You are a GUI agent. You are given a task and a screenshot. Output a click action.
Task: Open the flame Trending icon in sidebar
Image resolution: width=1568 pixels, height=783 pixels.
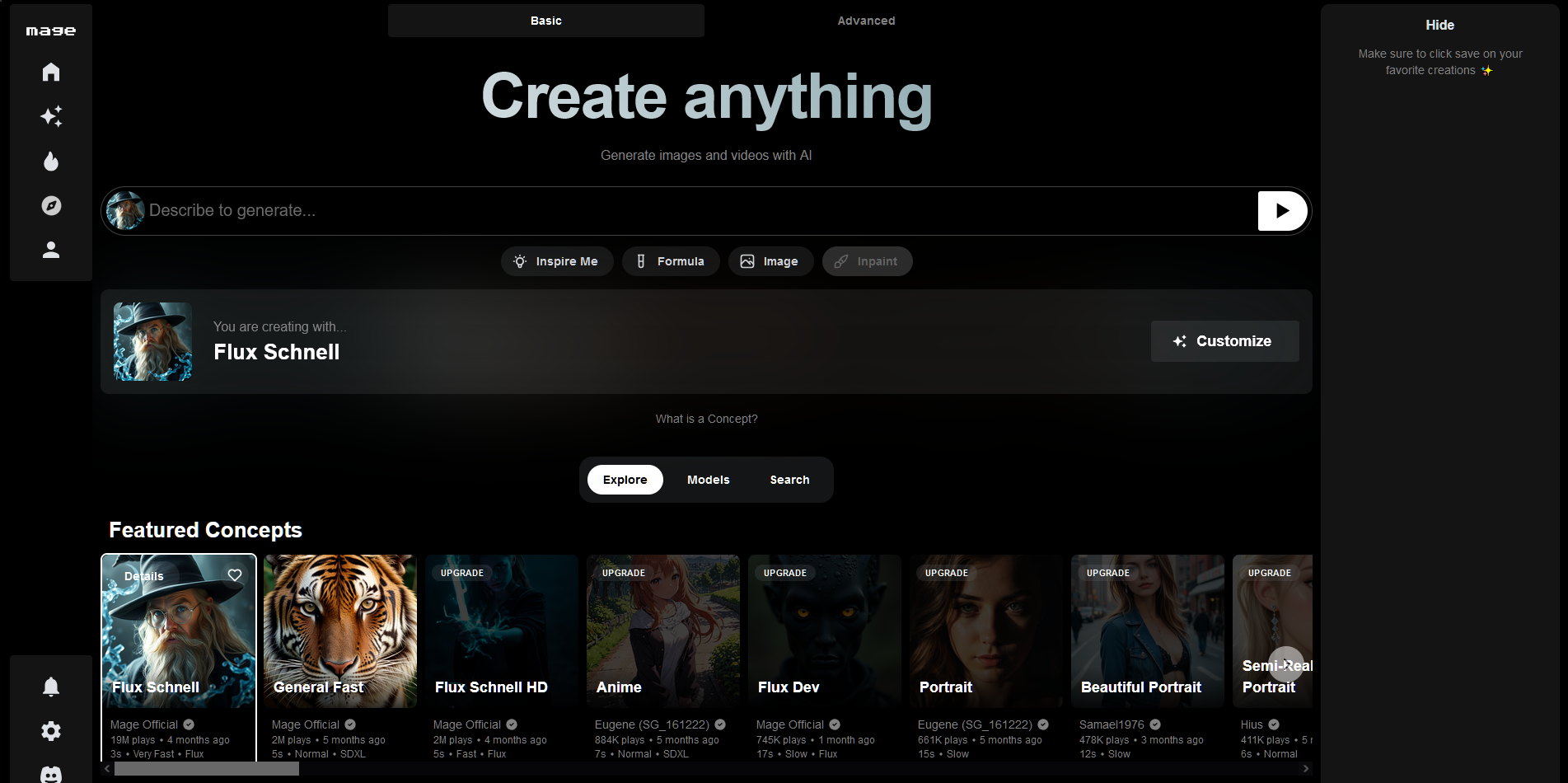point(51,162)
